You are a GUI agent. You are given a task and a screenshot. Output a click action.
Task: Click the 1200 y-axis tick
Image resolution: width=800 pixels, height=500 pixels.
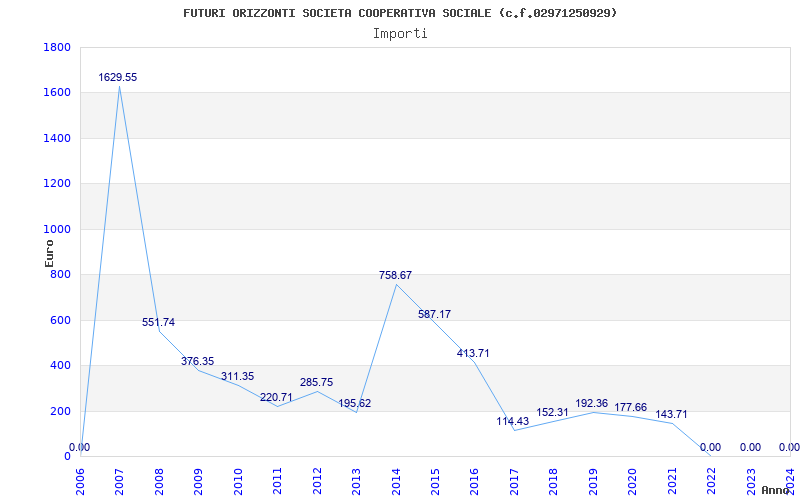[57, 184]
